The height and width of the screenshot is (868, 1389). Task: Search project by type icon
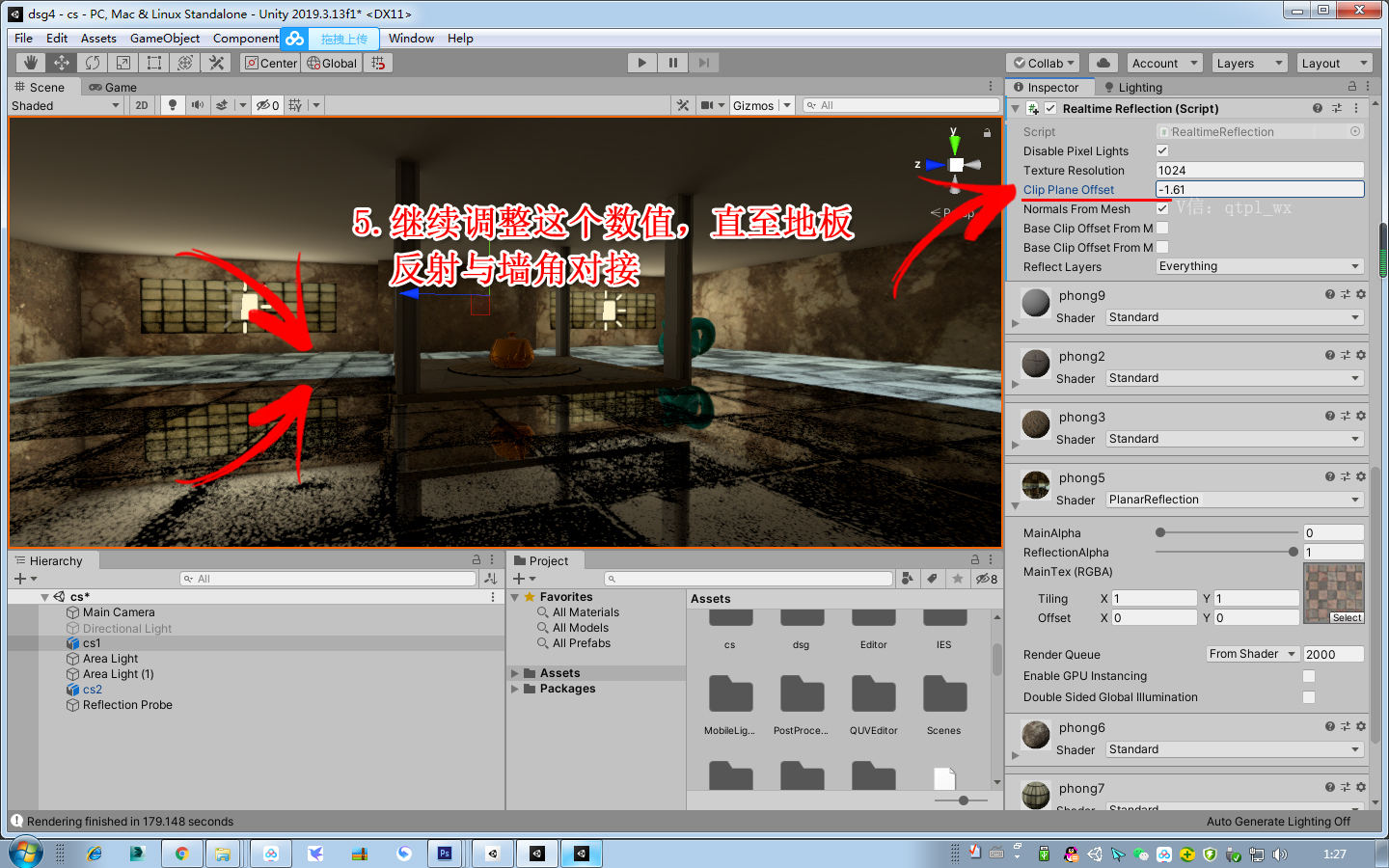pyautogui.click(x=908, y=579)
